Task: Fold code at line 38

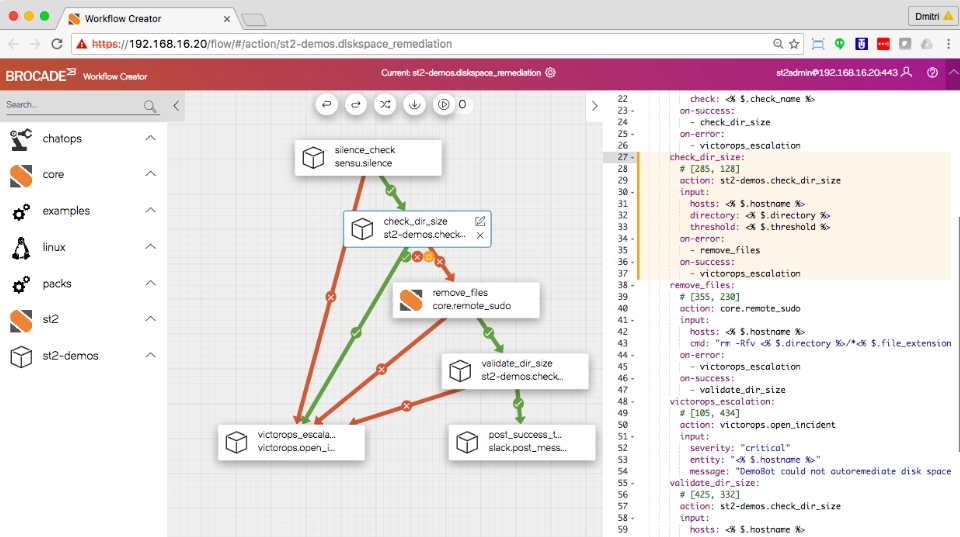Action: coord(632,285)
